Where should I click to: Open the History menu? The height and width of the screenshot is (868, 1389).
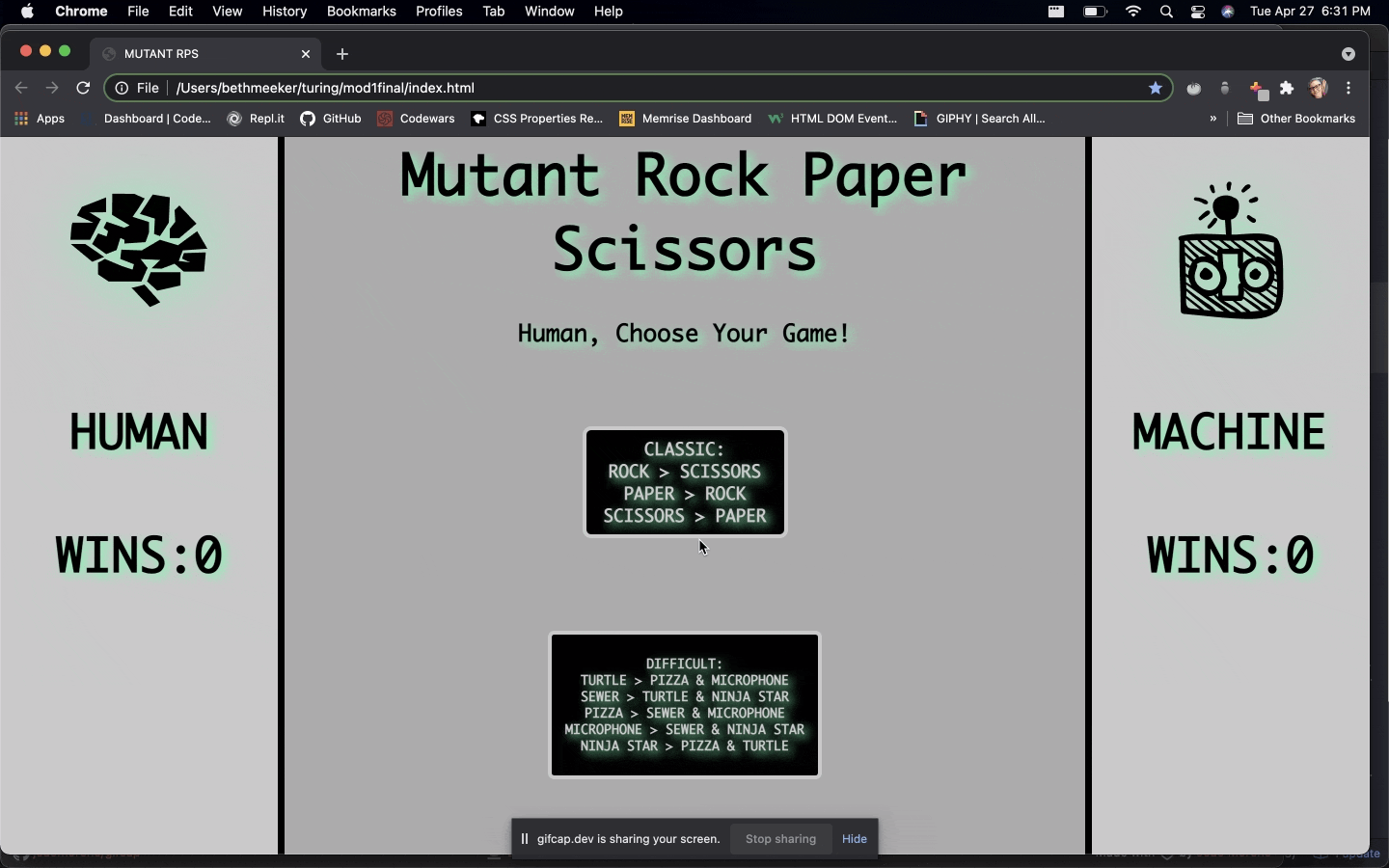[x=285, y=12]
